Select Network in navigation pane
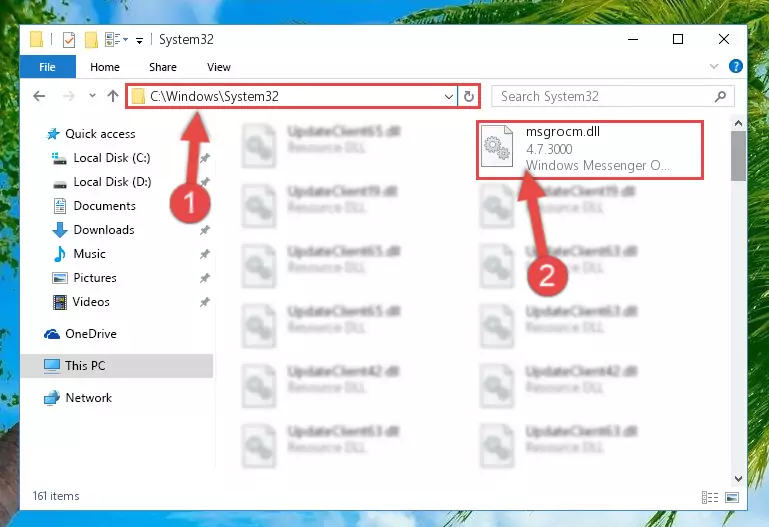This screenshot has width=769, height=527. (x=88, y=398)
